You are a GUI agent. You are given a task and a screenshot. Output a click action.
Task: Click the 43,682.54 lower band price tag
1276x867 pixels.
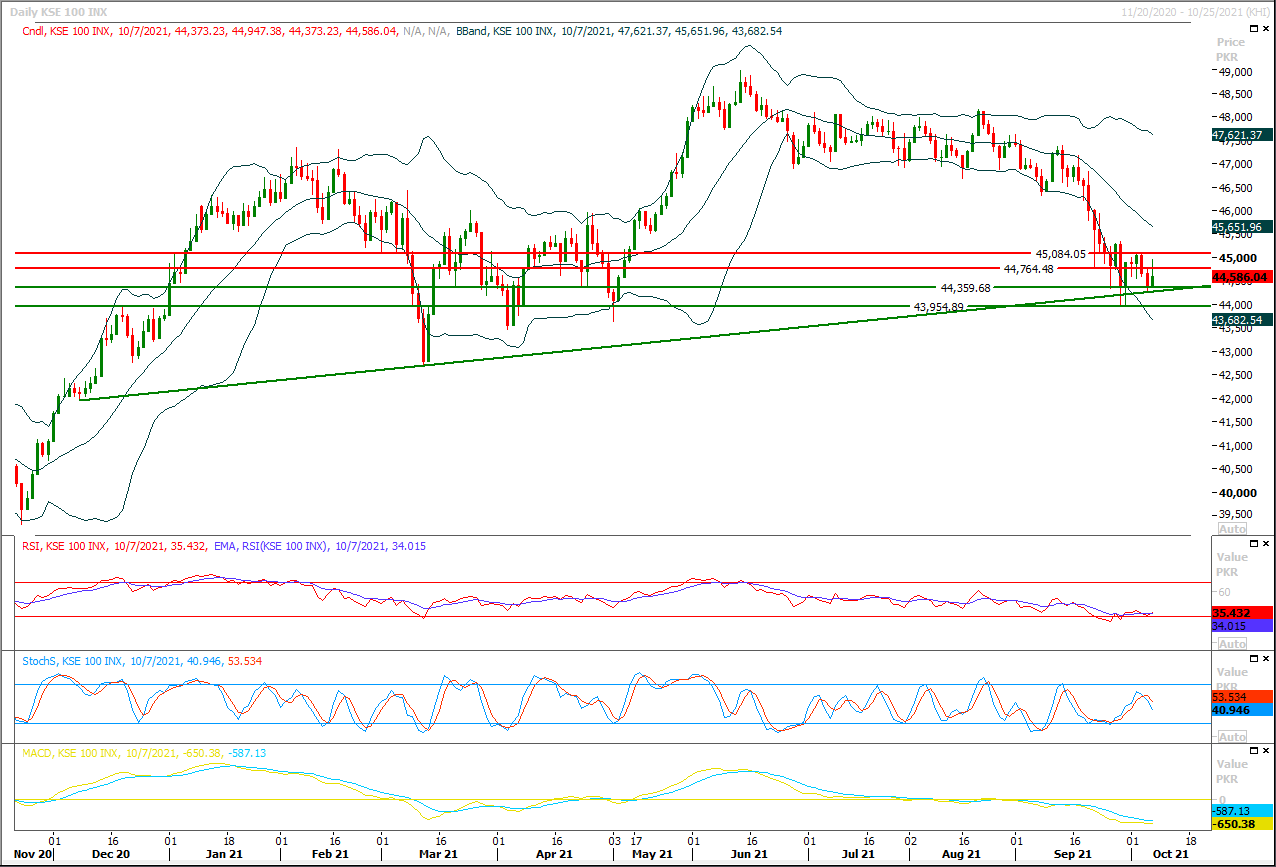pos(1240,319)
